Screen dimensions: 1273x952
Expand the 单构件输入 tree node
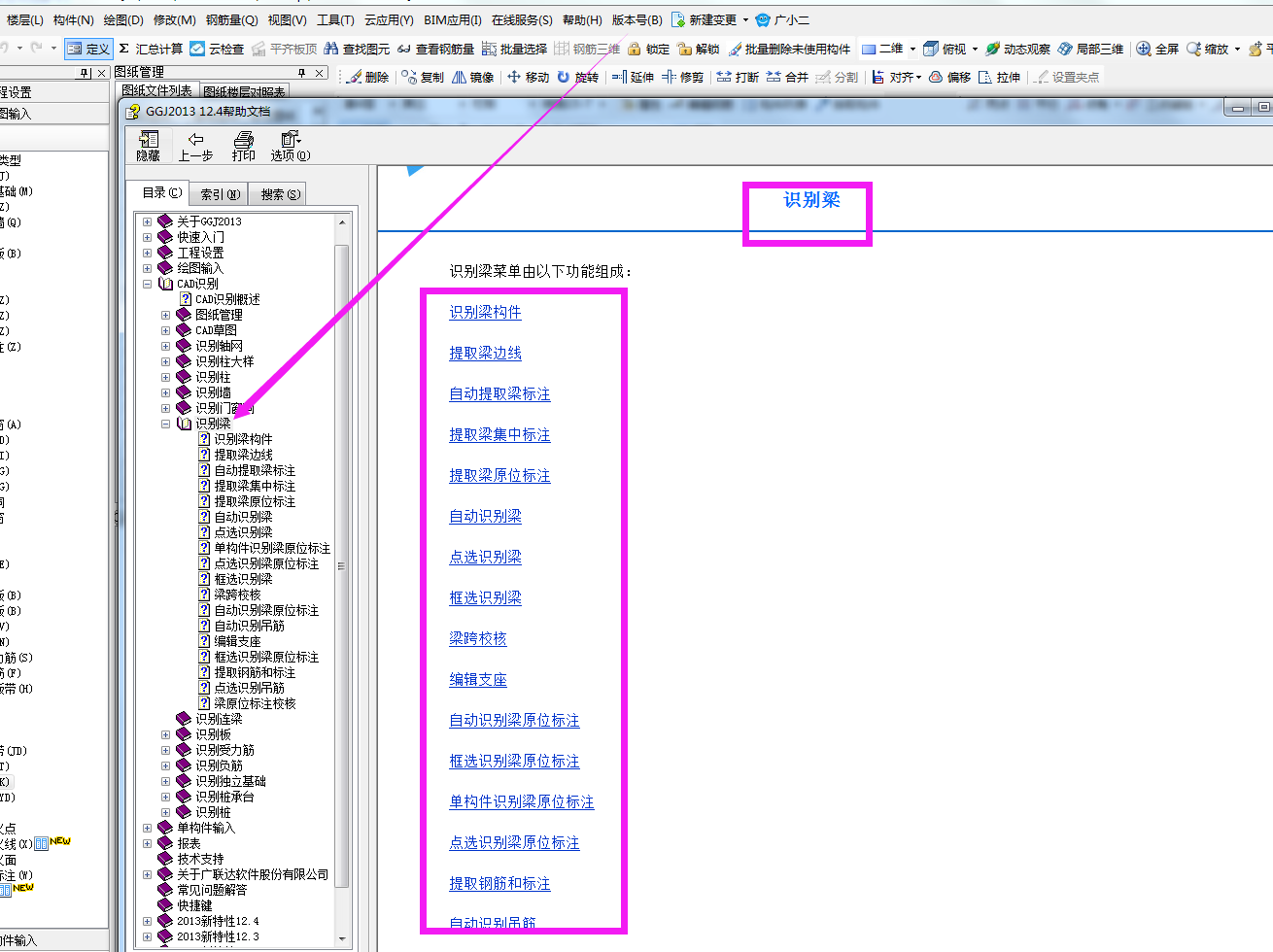click(147, 828)
